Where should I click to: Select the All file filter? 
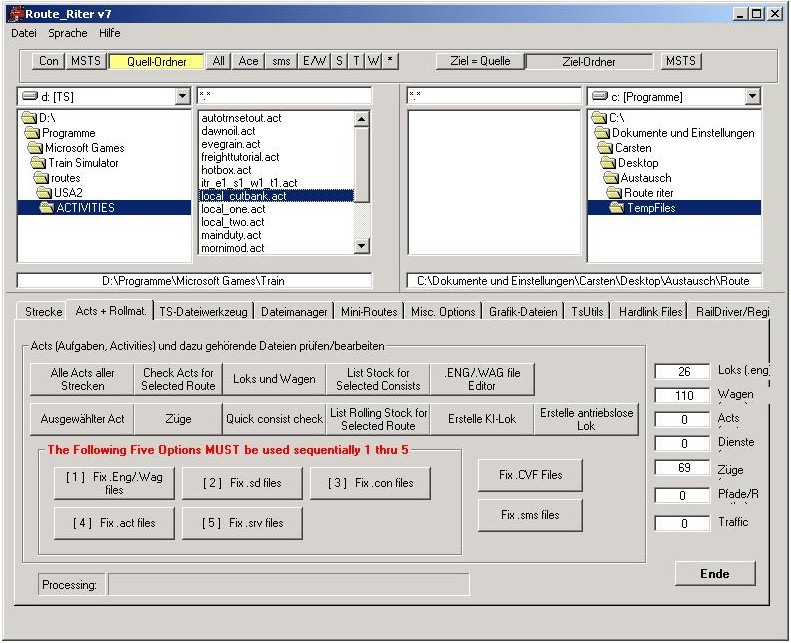point(218,61)
